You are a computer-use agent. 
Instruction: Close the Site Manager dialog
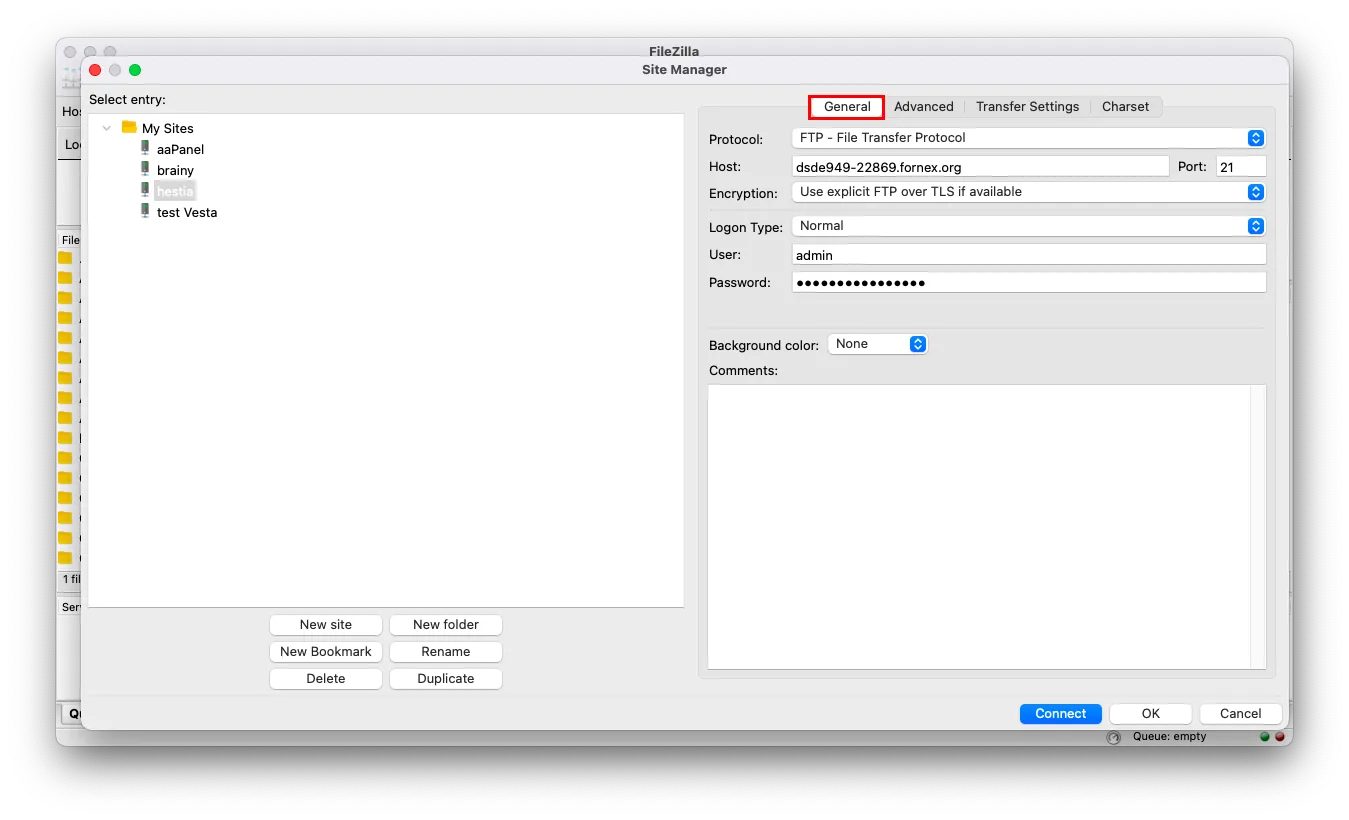(x=96, y=70)
